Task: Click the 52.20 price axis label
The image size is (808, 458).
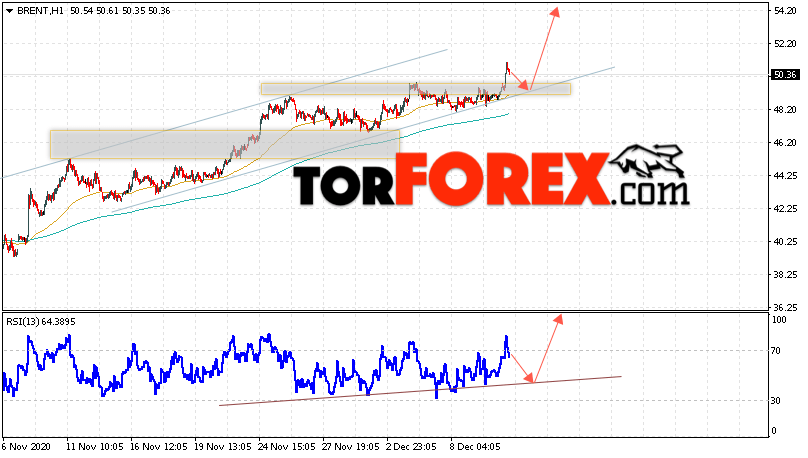Action: click(785, 44)
